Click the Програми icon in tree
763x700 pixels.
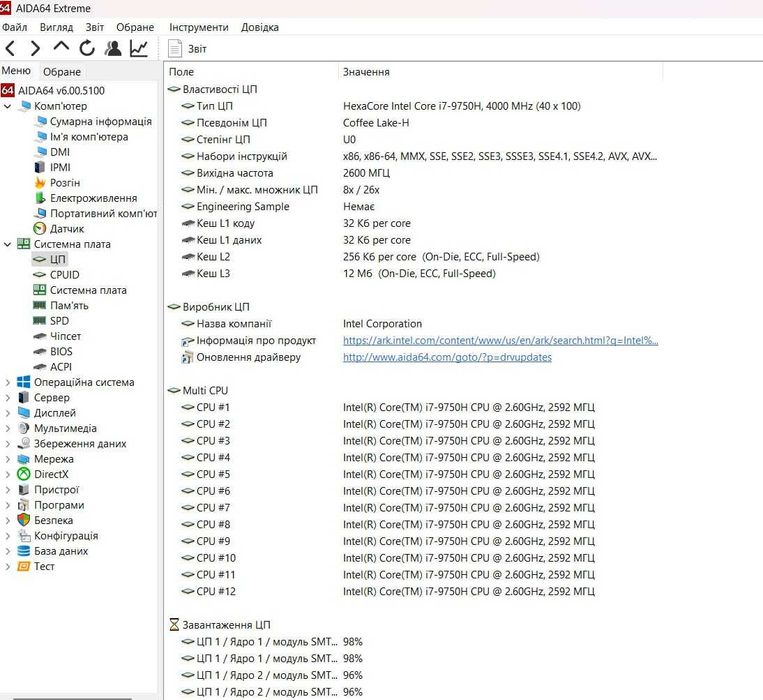pyautogui.click(x=23, y=505)
